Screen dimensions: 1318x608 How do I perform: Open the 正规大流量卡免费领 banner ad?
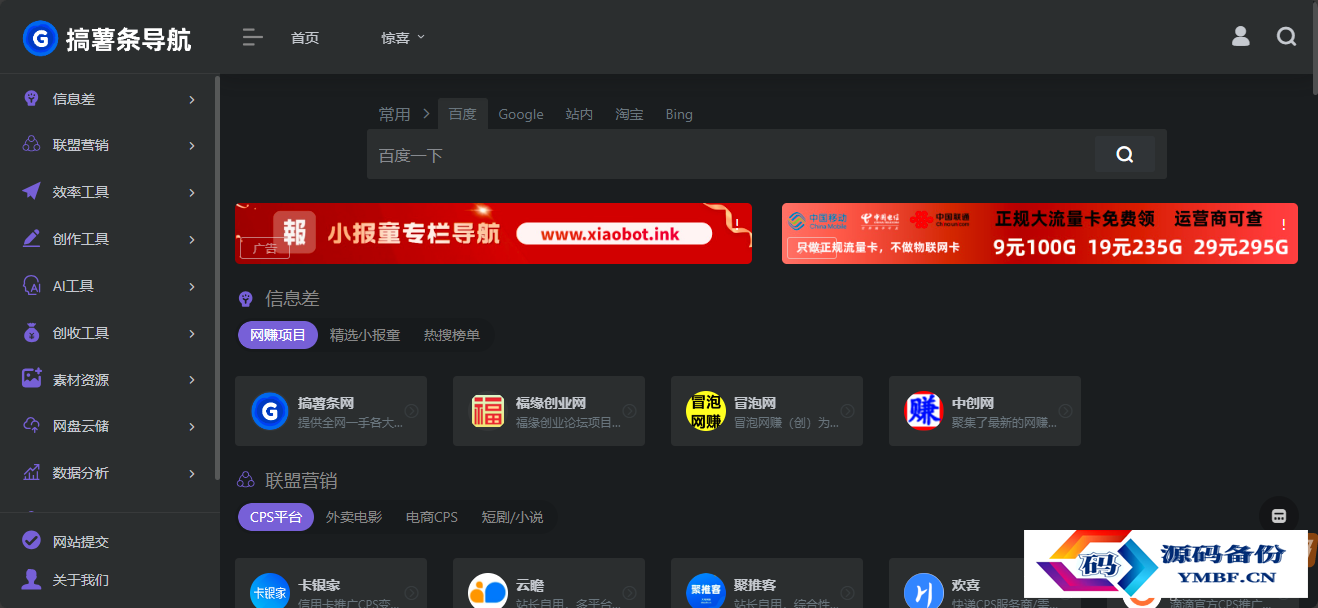click(x=1040, y=233)
